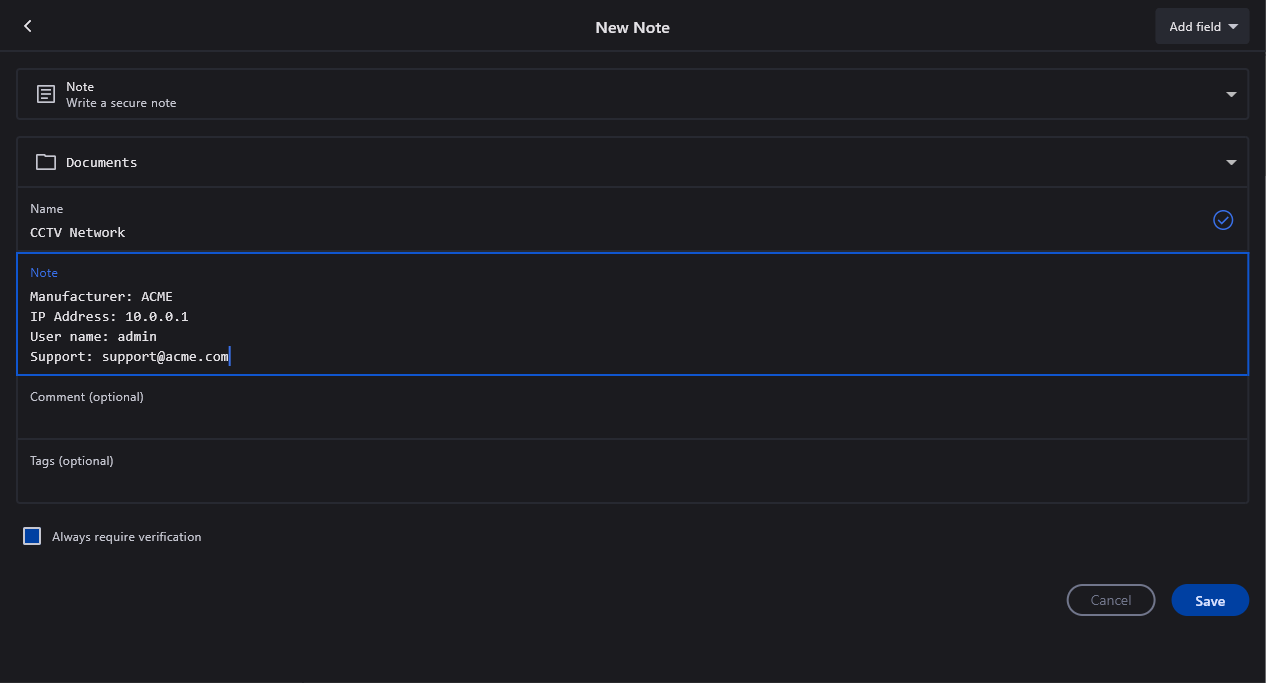Open the Add field menu
Image resolution: width=1266 pixels, height=683 pixels.
[1201, 27]
